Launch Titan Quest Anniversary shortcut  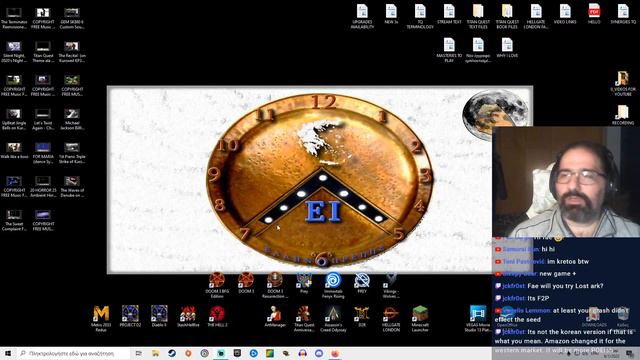click(x=304, y=318)
